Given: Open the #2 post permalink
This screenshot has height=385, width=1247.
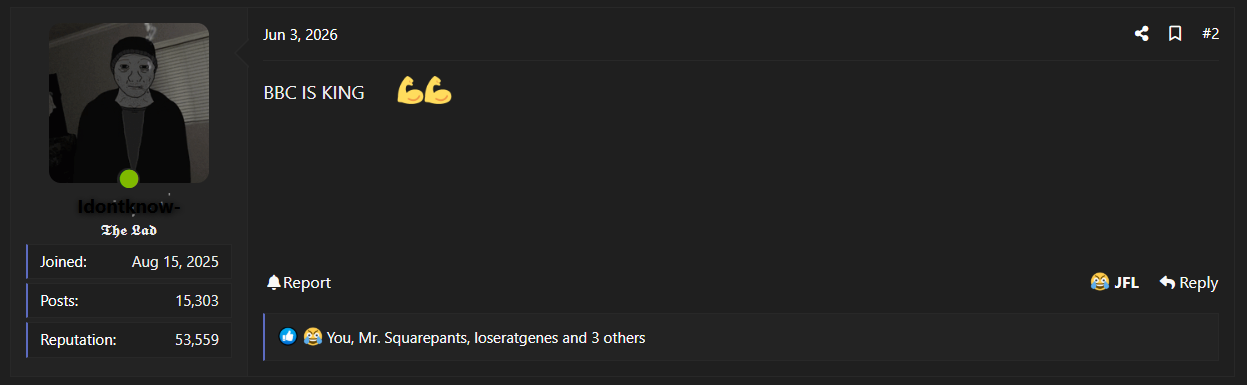Looking at the screenshot, I should point(1210,34).
